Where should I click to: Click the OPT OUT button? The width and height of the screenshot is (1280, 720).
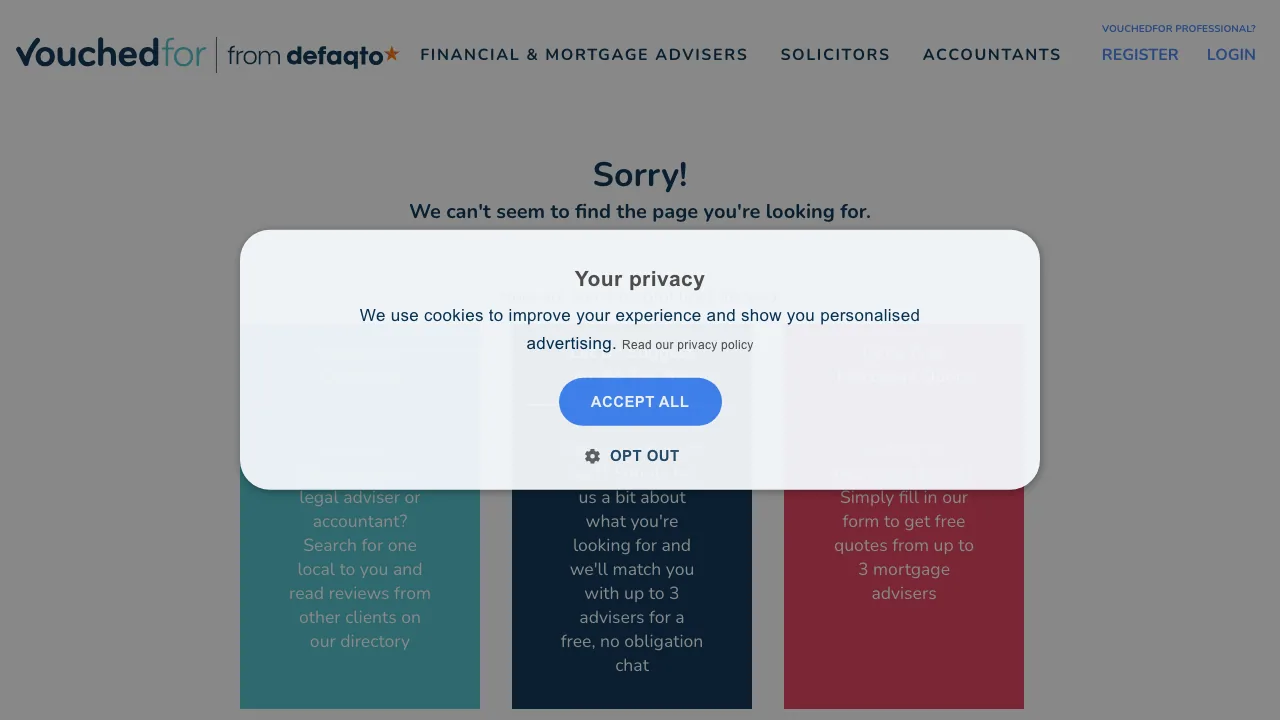[x=644, y=456]
